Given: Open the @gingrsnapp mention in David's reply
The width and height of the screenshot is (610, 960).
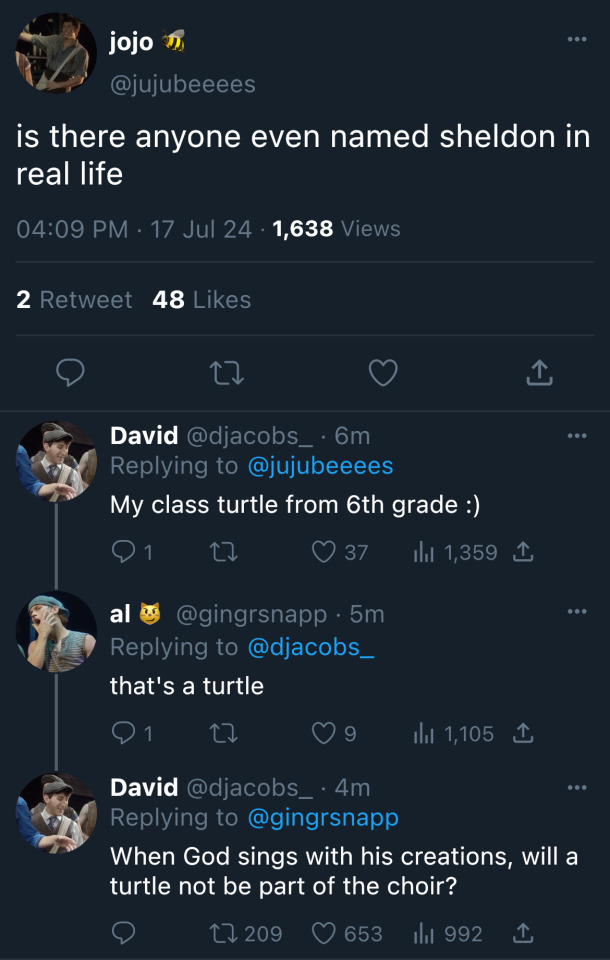Looking at the screenshot, I should point(323,818).
